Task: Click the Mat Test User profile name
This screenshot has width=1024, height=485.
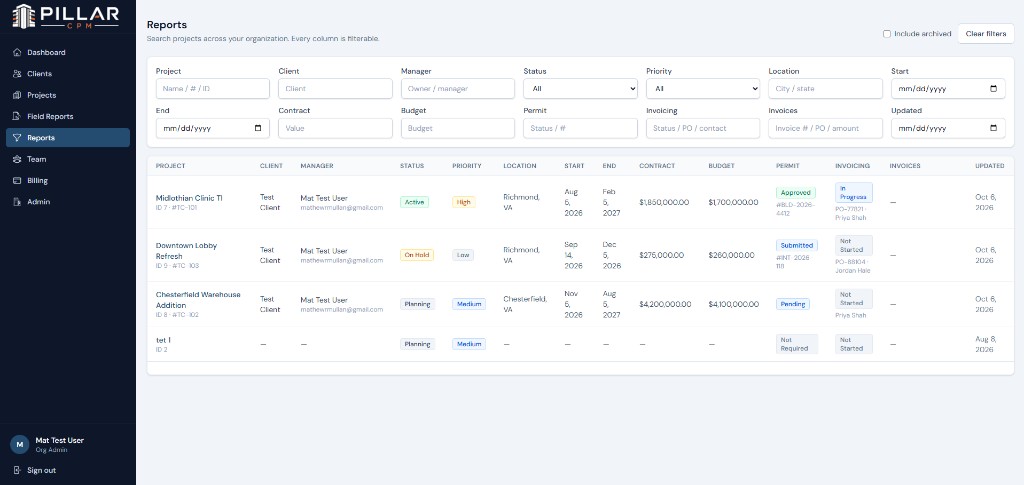Action: pyautogui.click(x=59, y=441)
